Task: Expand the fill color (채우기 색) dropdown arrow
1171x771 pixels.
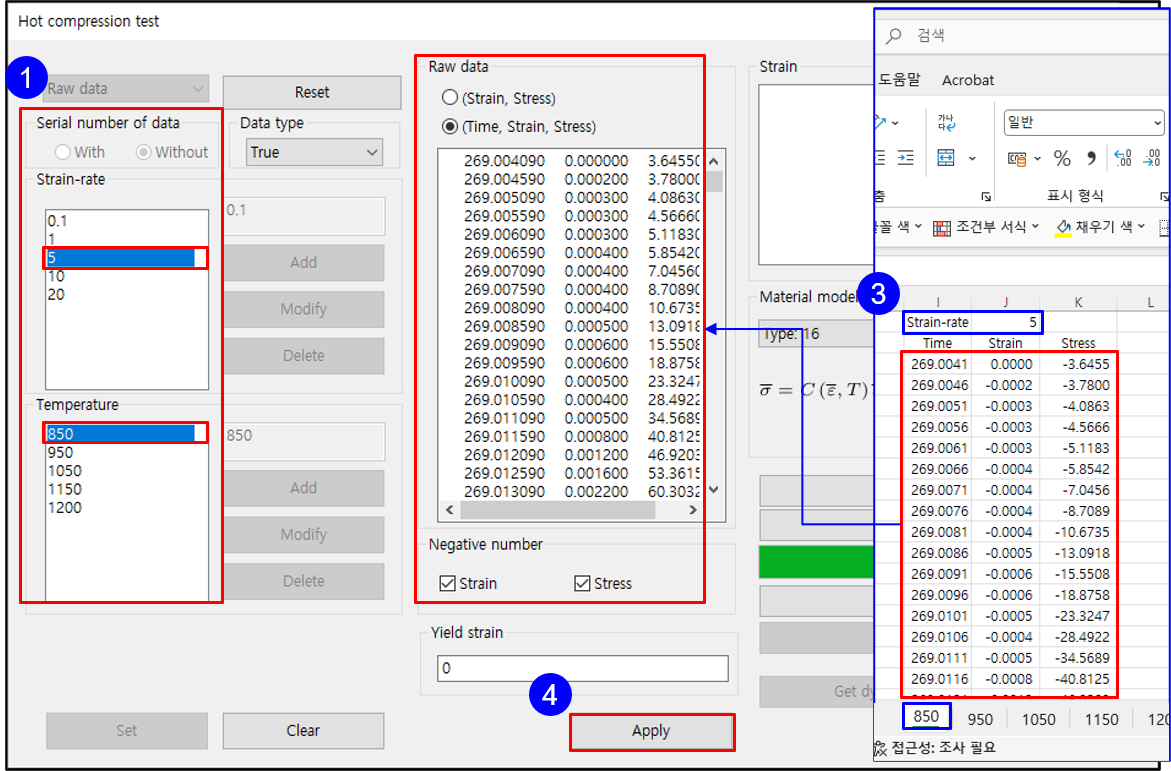Action: (x=1141, y=226)
